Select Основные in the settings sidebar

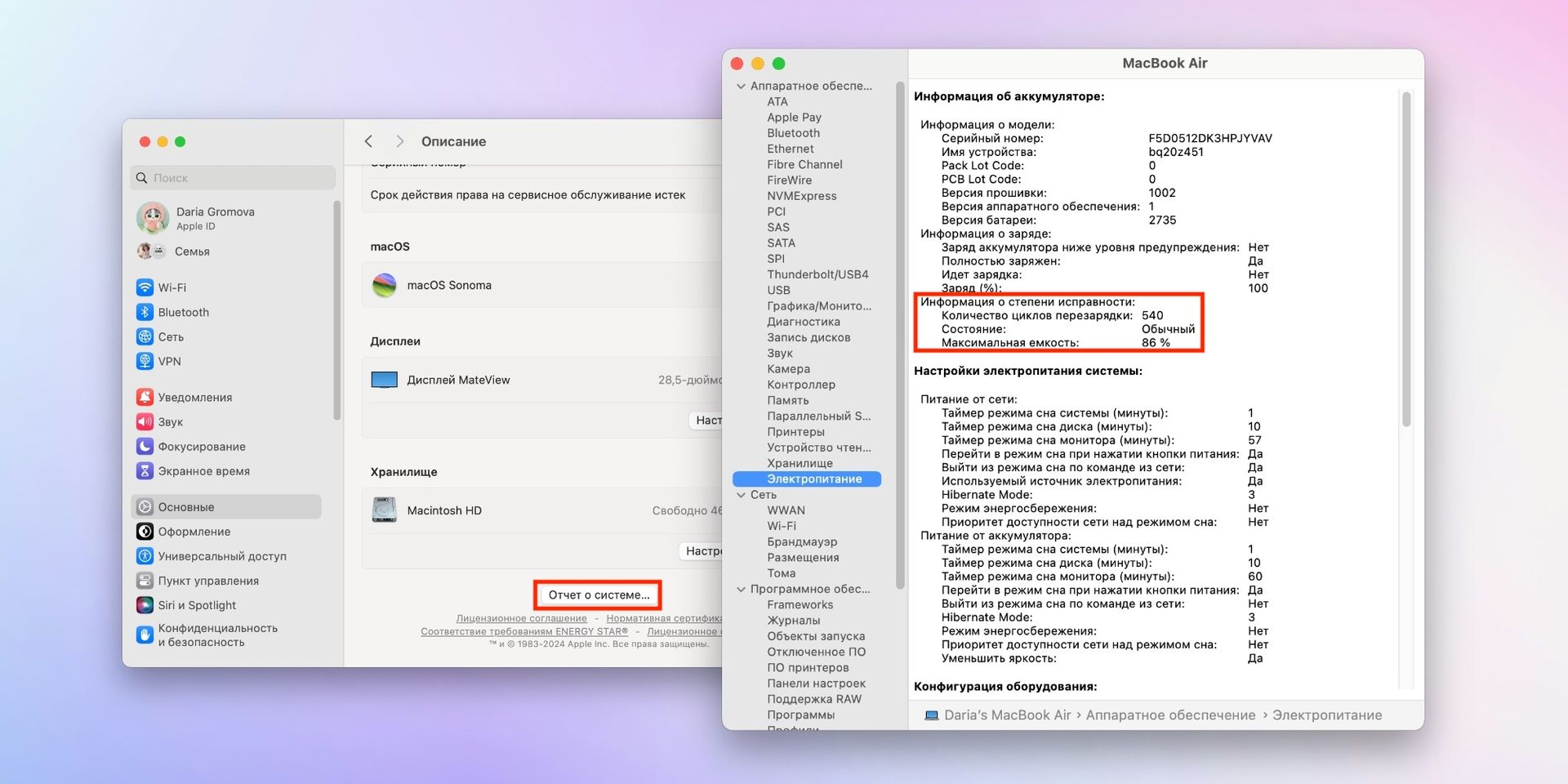(185, 506)
